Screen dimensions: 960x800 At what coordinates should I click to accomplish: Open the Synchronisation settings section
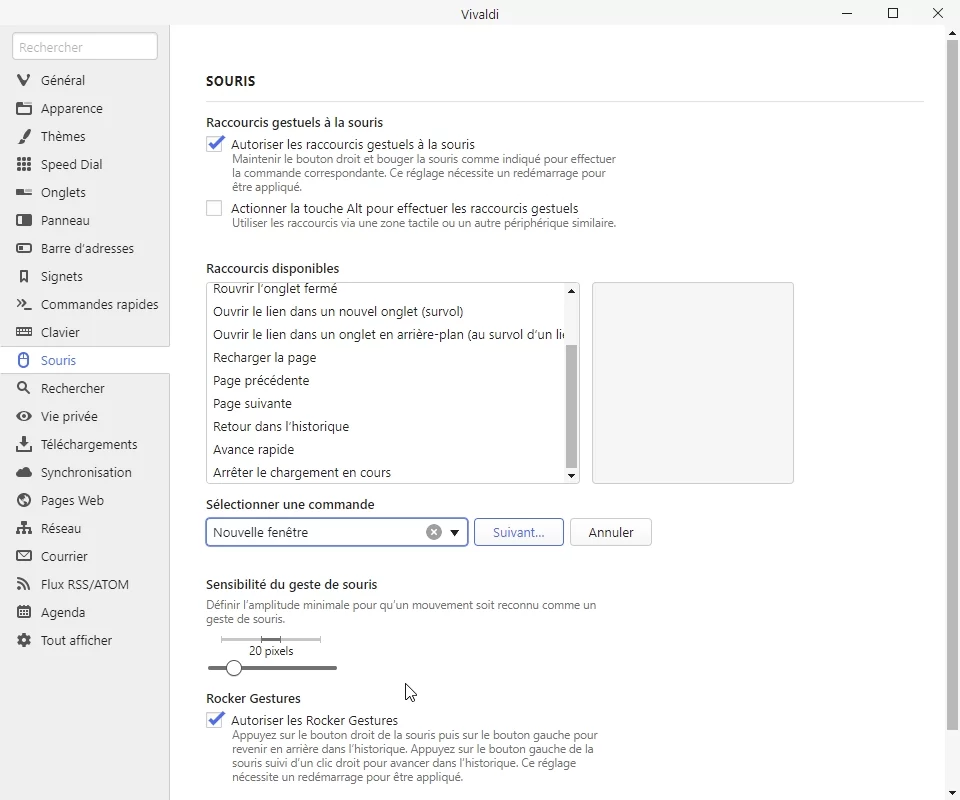[86, 473]
